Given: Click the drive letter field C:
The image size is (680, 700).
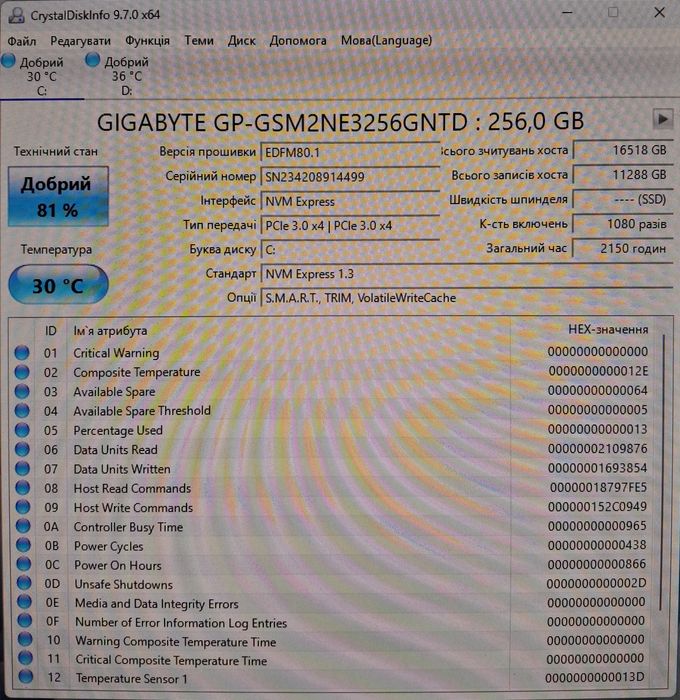Looking at the screenshot, I should point(350,250).
